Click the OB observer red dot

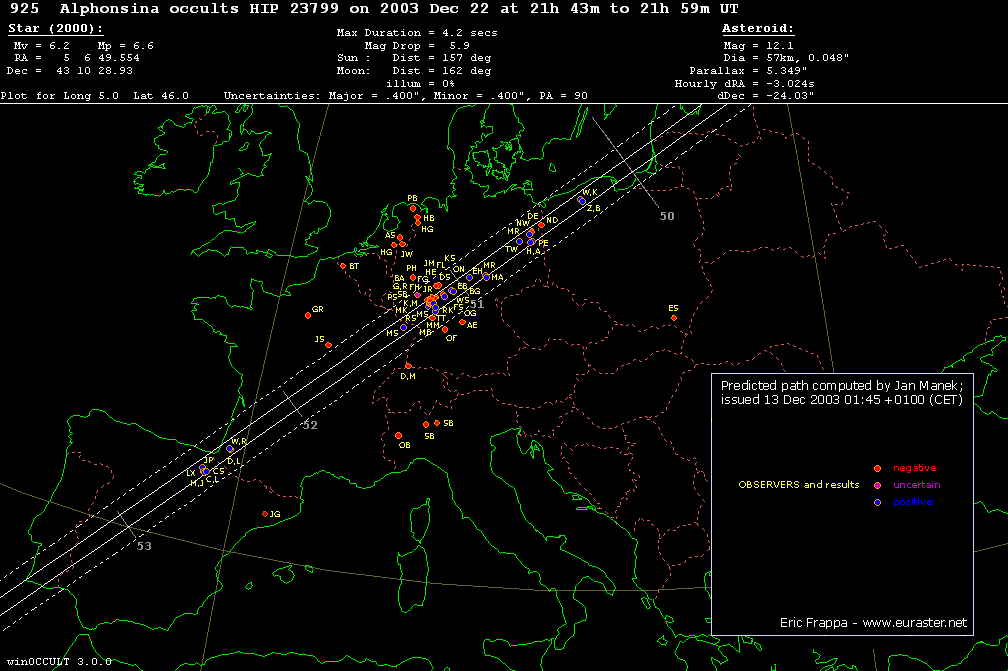398,436
